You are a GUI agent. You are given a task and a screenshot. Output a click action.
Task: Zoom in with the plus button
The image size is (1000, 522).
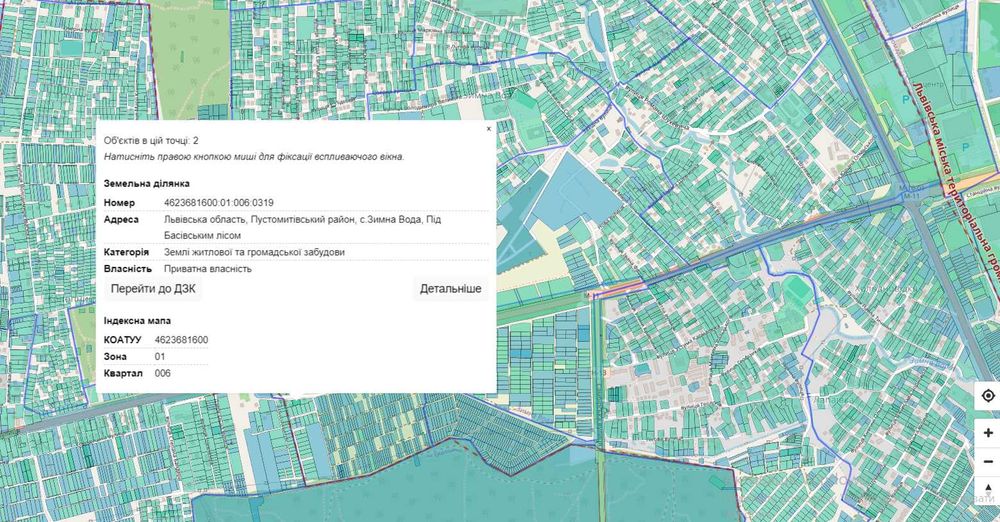click(987, 433)
